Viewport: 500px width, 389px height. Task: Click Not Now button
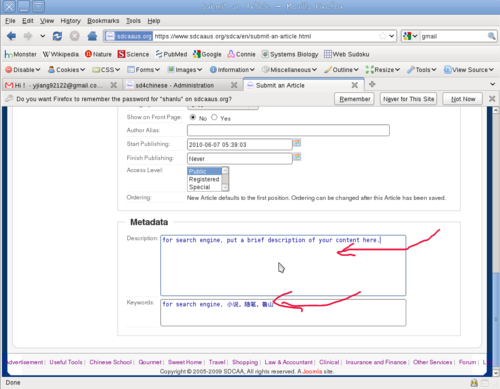click(463, 99)
